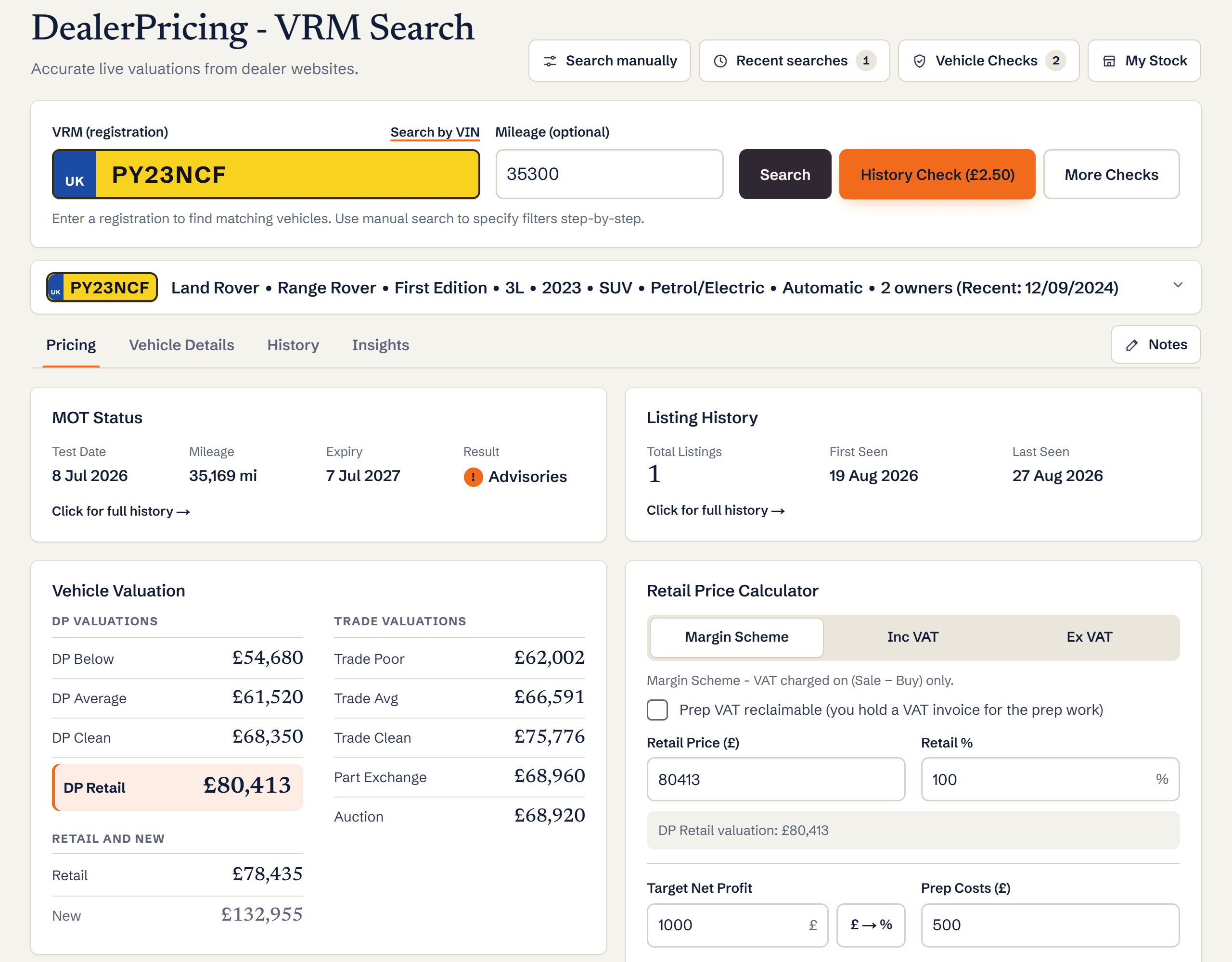Click the Part Exchange £68,960 value

[549, 776]
